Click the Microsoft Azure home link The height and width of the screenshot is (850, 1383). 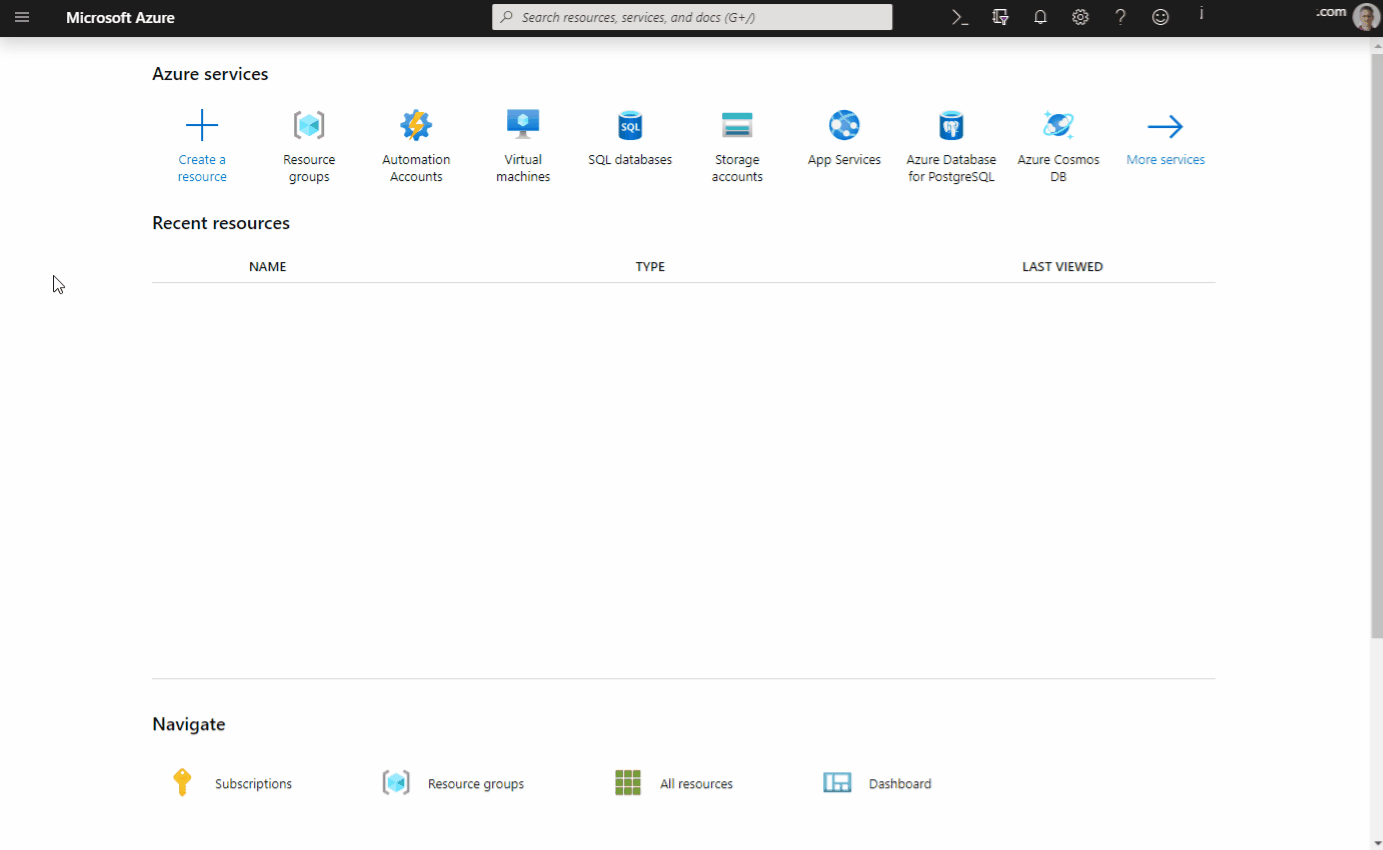[x=120, y=17]
